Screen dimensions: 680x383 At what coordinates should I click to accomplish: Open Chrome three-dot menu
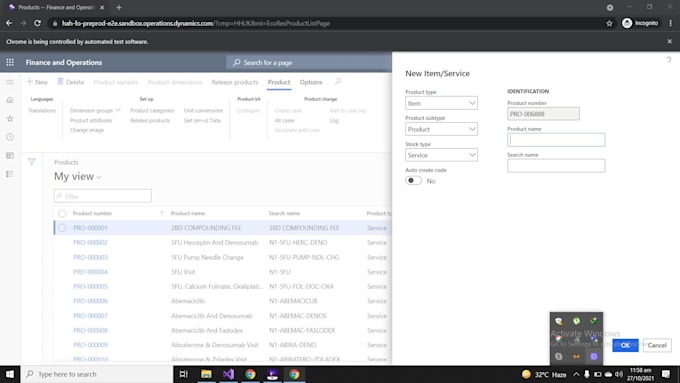(x=670, y=23)
